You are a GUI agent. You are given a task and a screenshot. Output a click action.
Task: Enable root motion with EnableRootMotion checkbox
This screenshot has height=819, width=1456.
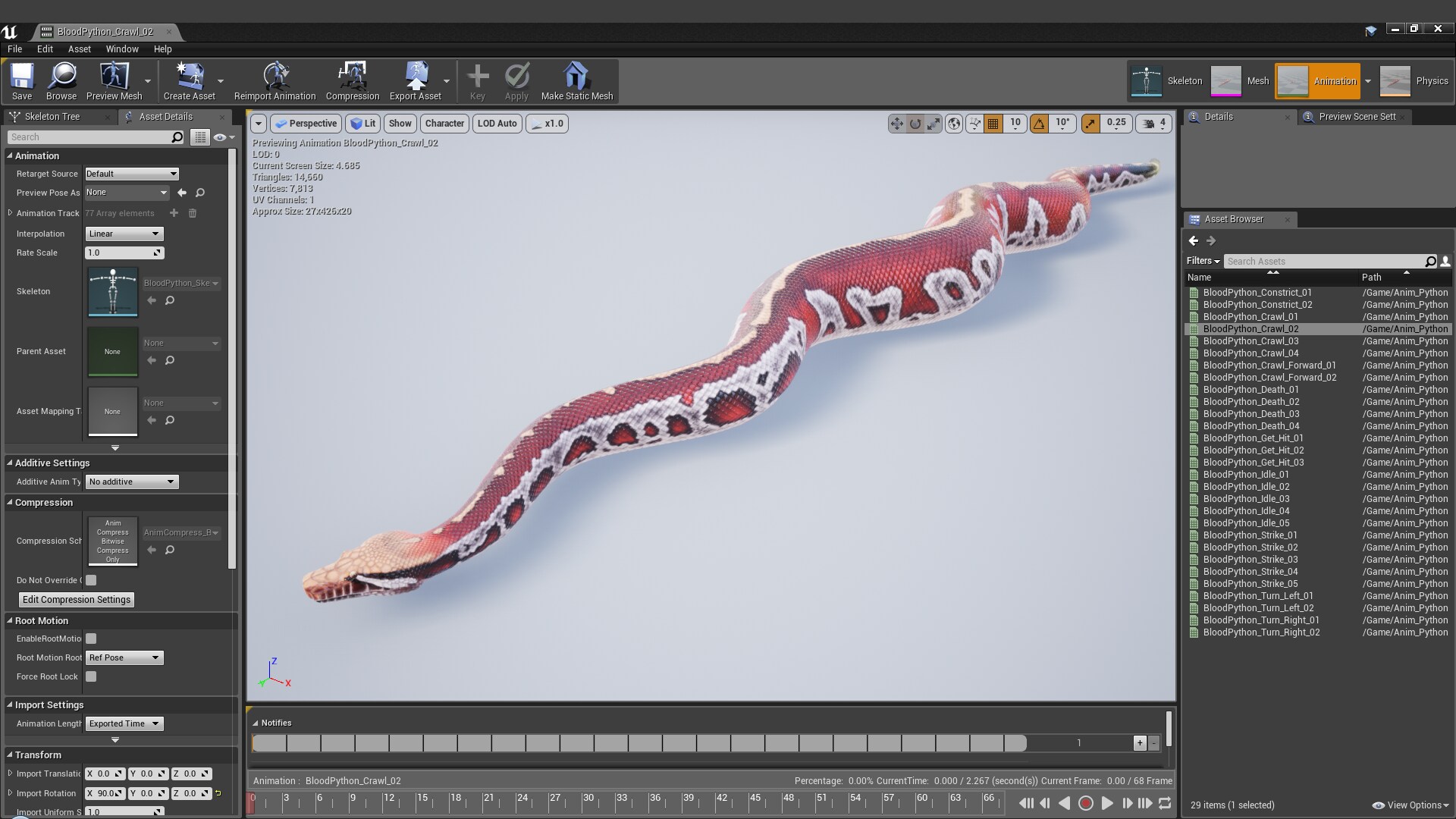[91, 639]
